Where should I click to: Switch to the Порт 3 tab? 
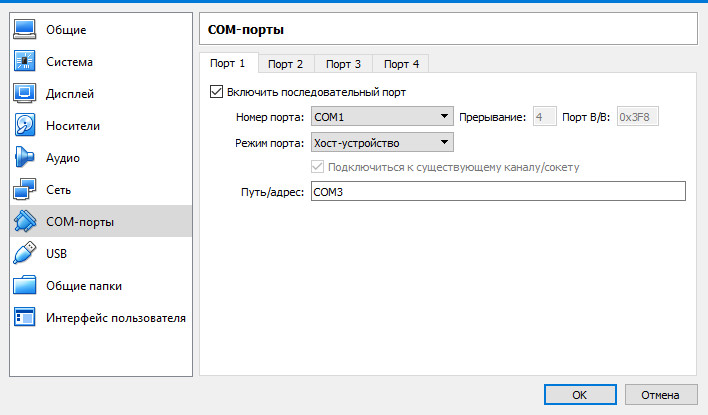click(343, 64)
